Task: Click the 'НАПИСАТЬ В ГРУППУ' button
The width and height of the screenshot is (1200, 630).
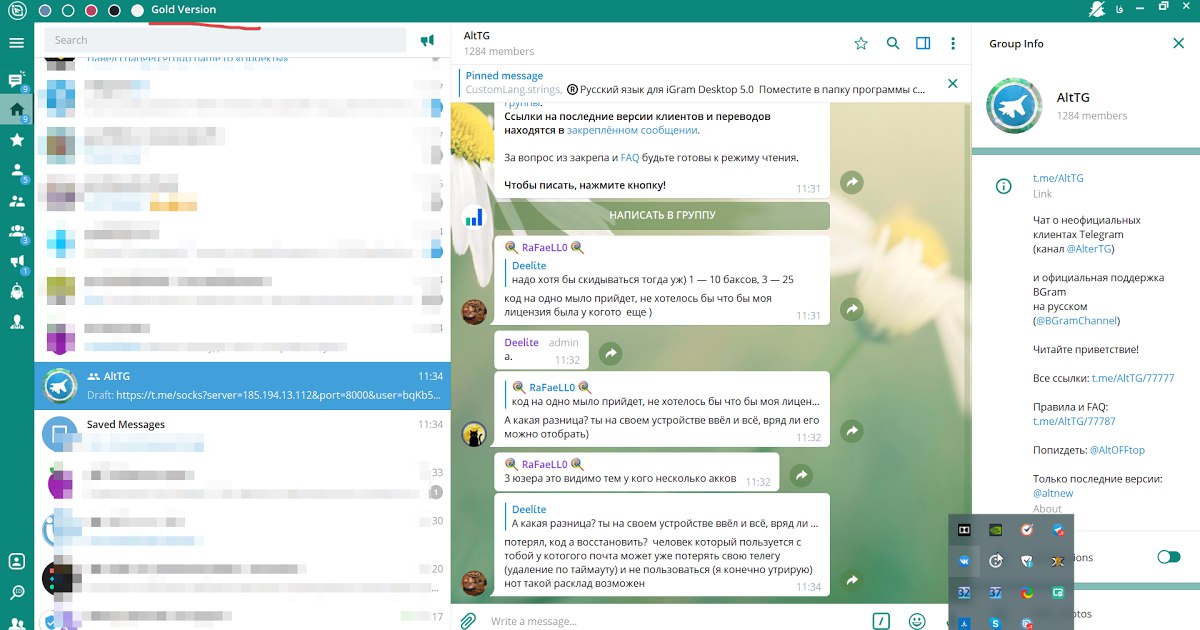Action: pyautogui.click(x=662, y=215)
